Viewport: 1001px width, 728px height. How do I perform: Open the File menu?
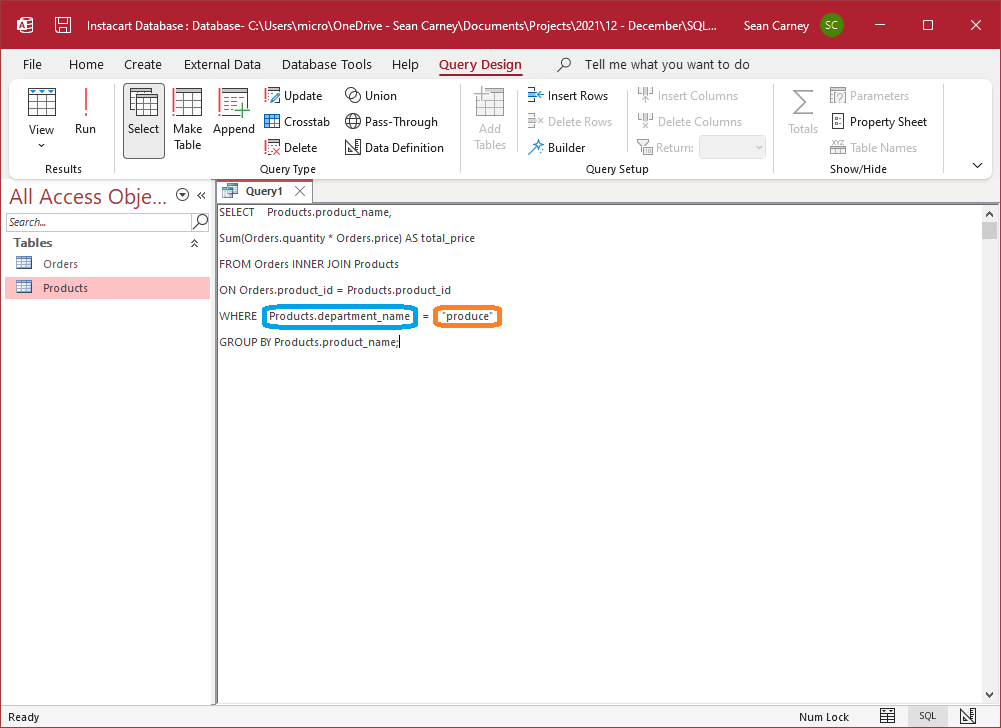tap(32, 64)
